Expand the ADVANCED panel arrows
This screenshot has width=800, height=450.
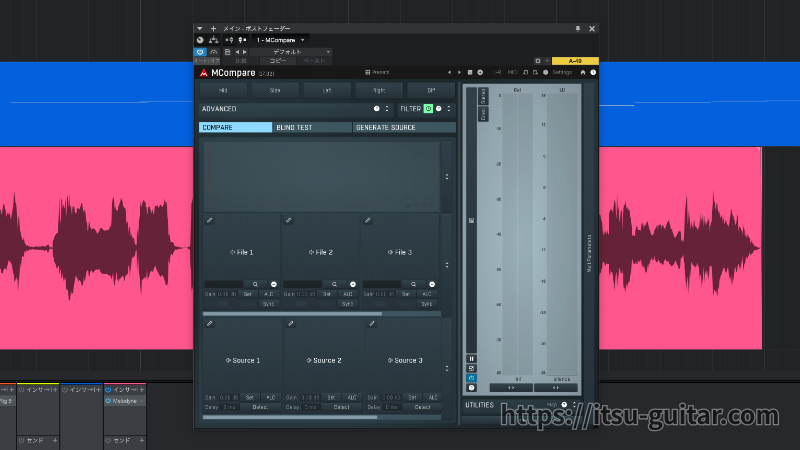coord(387,109)
